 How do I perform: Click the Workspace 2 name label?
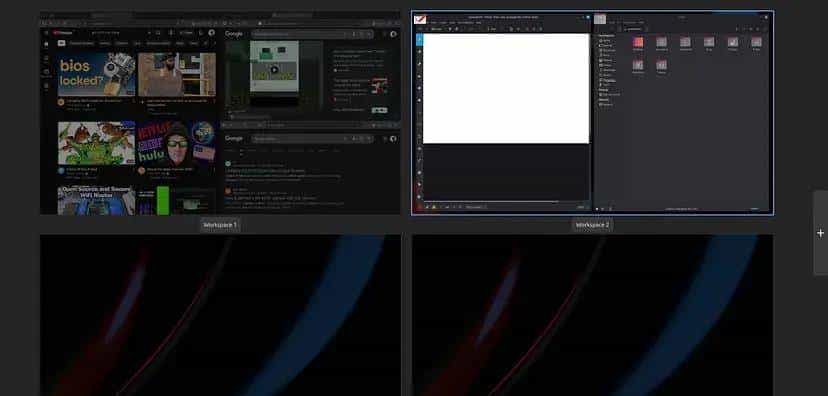coord(592,225)
